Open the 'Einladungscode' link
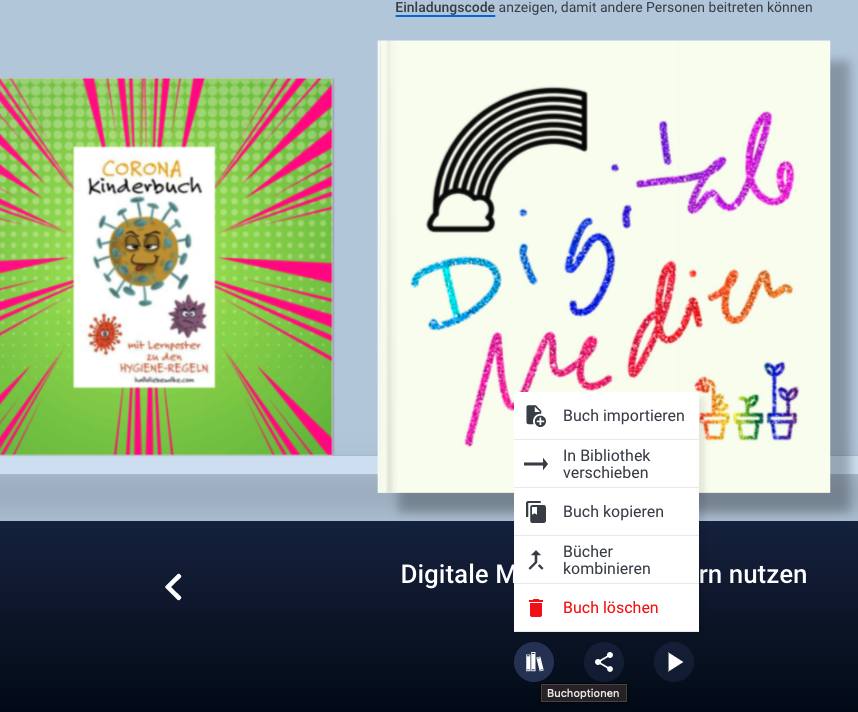 click(445, 8)
